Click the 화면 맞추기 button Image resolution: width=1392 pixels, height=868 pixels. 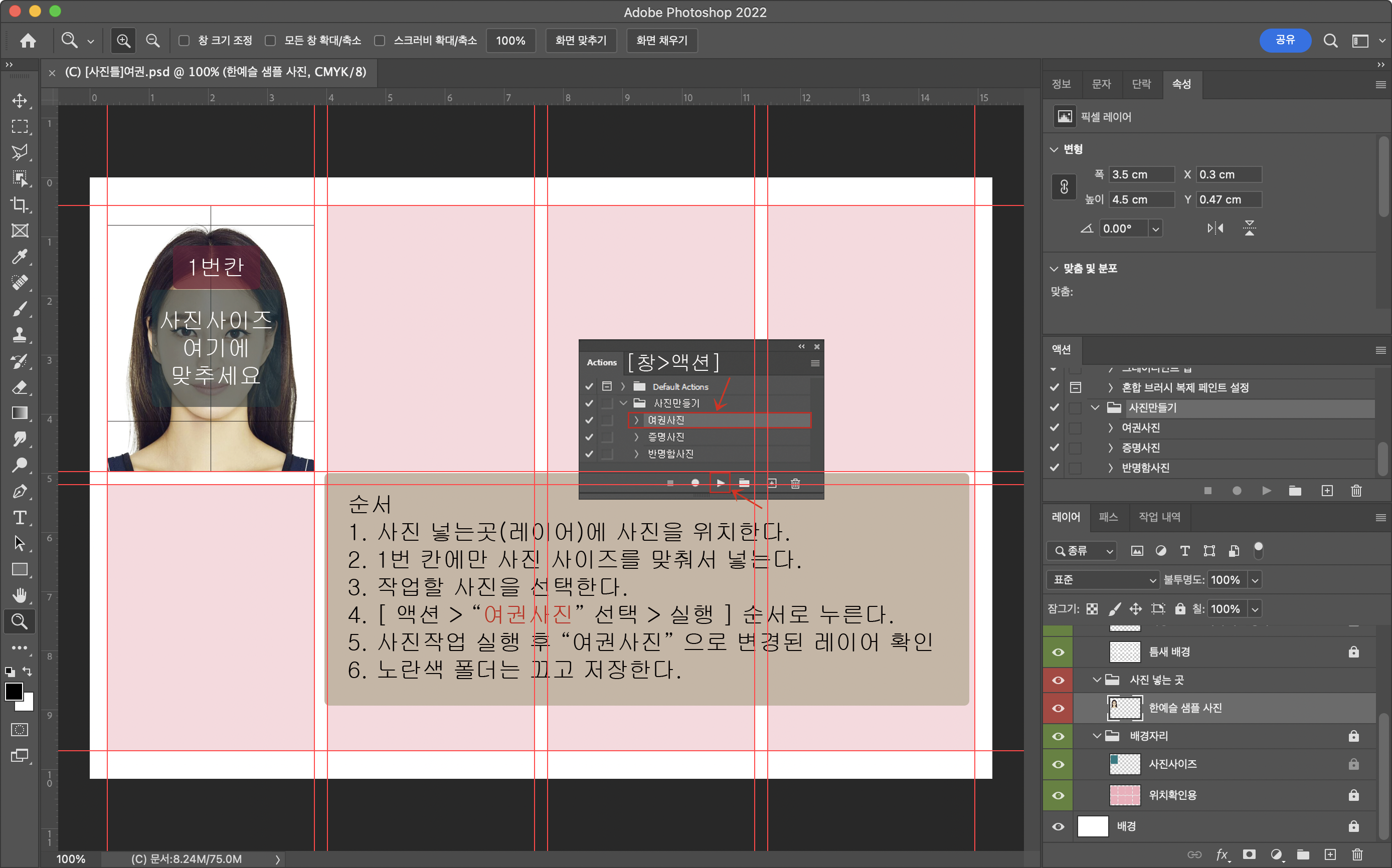[581, 41]
